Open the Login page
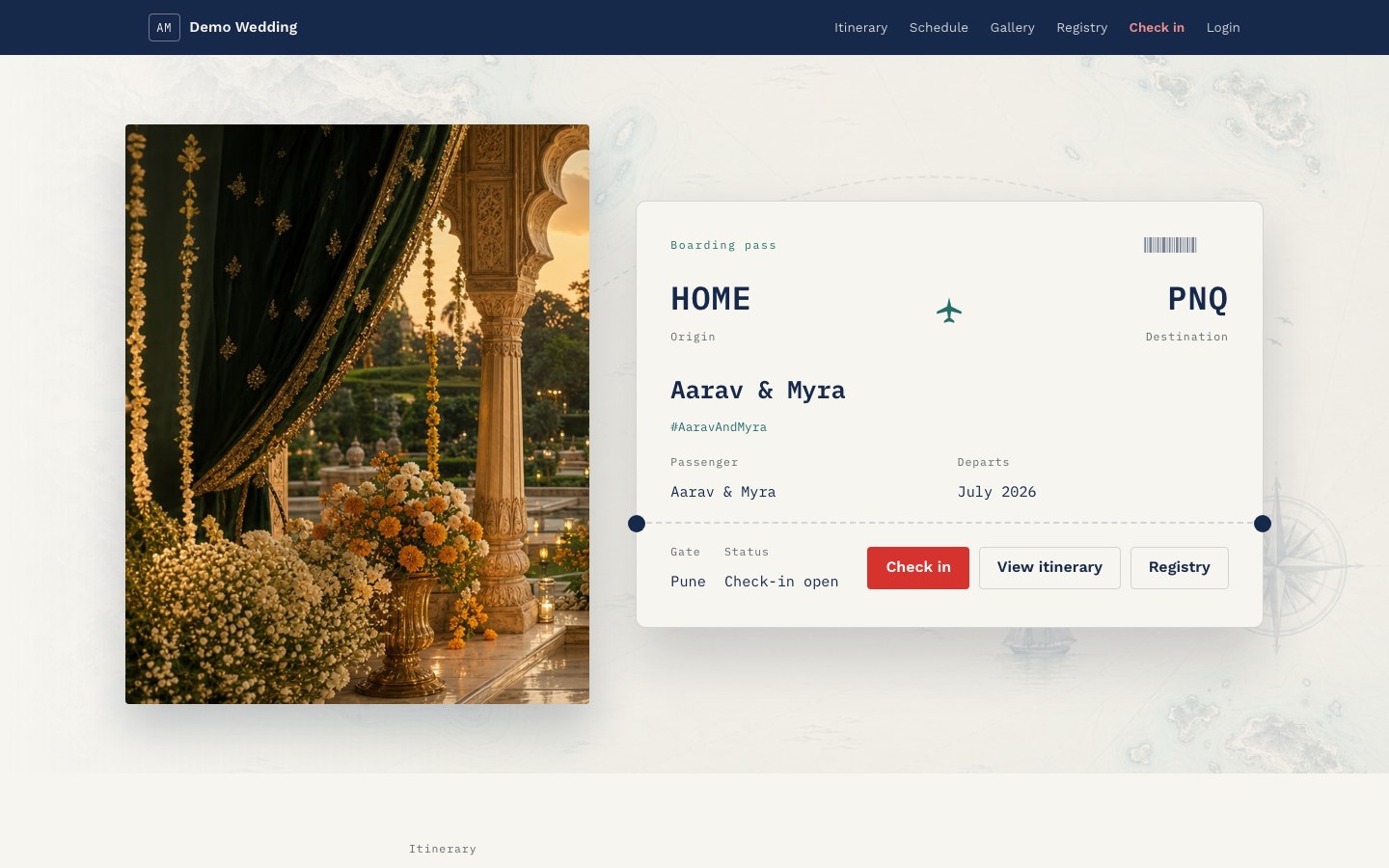 [x=1223, y=27]
